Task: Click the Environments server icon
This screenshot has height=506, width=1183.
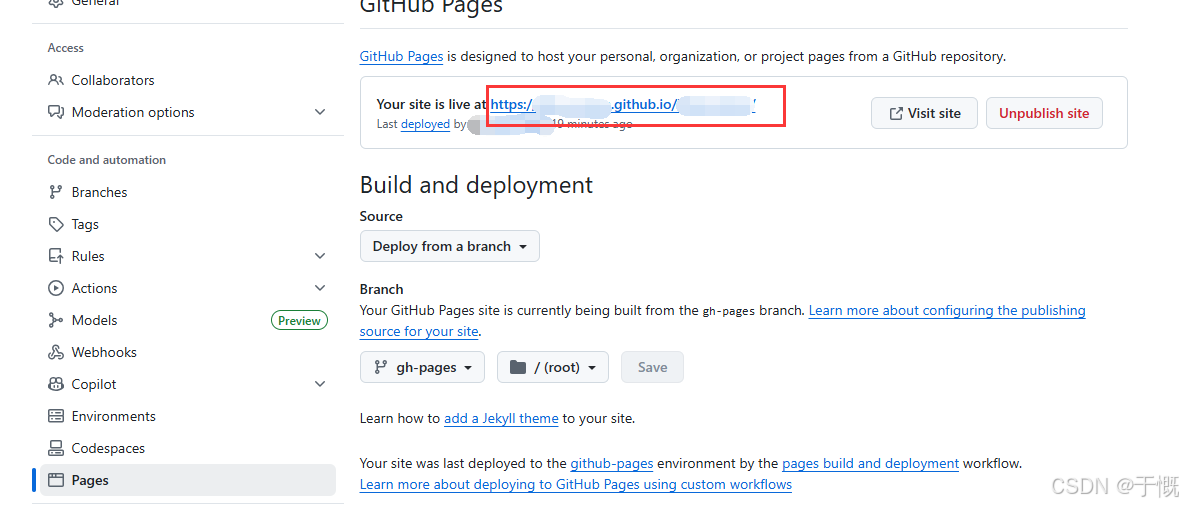Action: 56,416
